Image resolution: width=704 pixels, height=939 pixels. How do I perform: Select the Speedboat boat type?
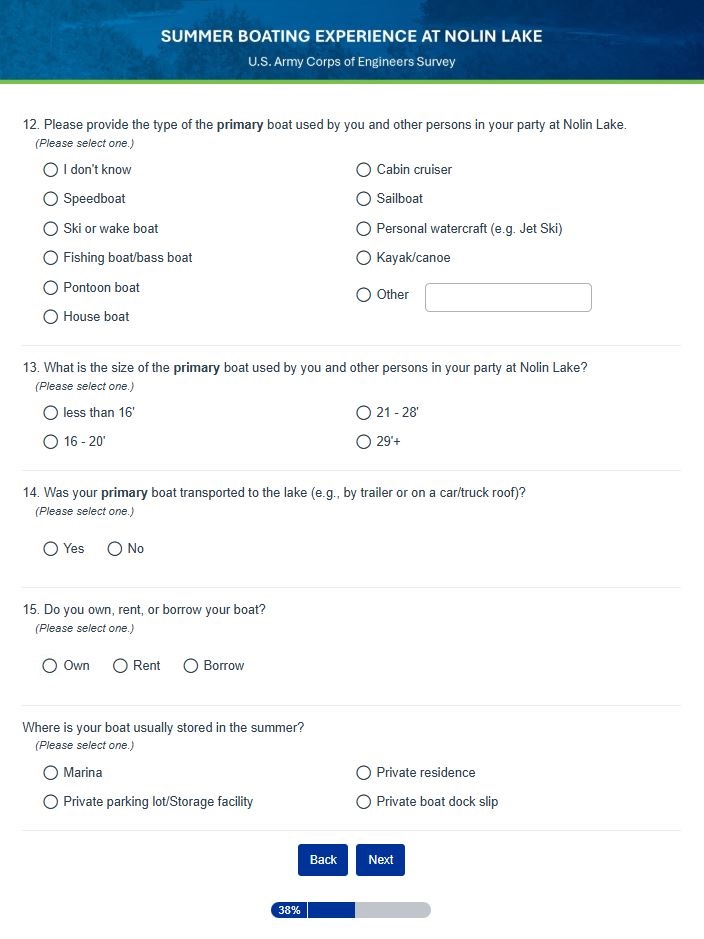coord(51,199)
